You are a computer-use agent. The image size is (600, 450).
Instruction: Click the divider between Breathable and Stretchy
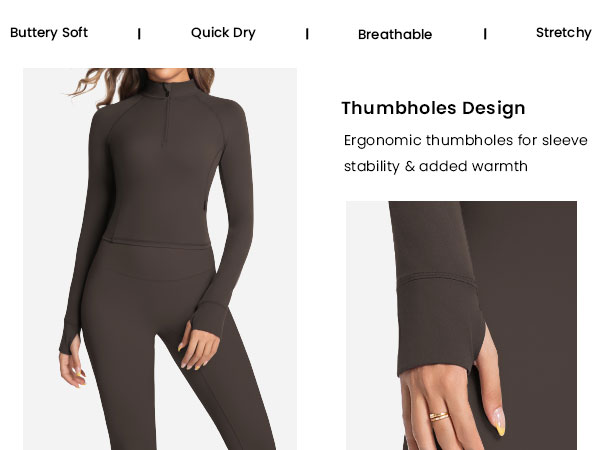(x=485, y=34)
